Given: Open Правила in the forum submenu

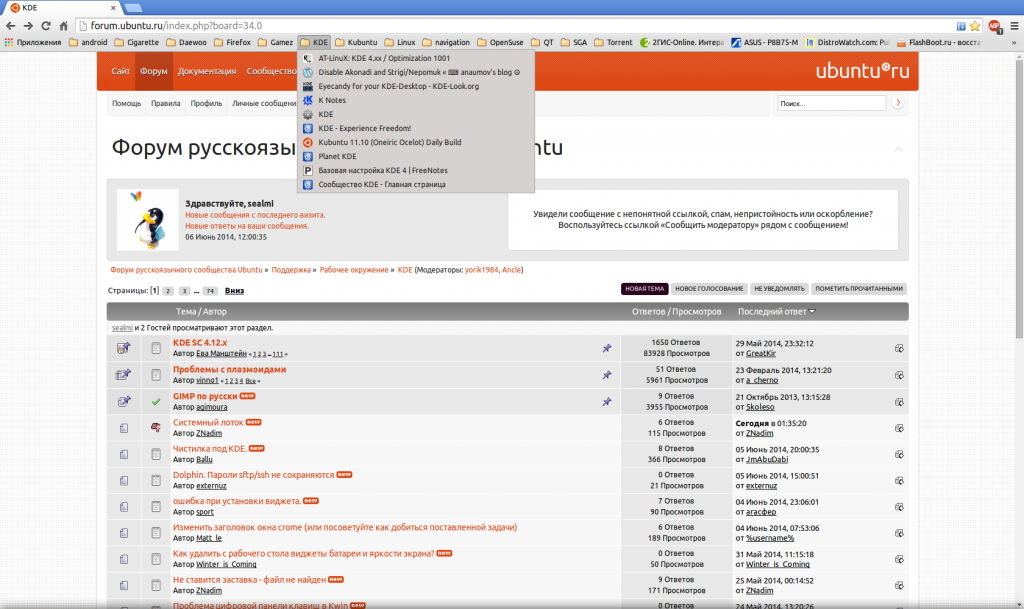Looking at the screenshot, I should click(165, 103).
